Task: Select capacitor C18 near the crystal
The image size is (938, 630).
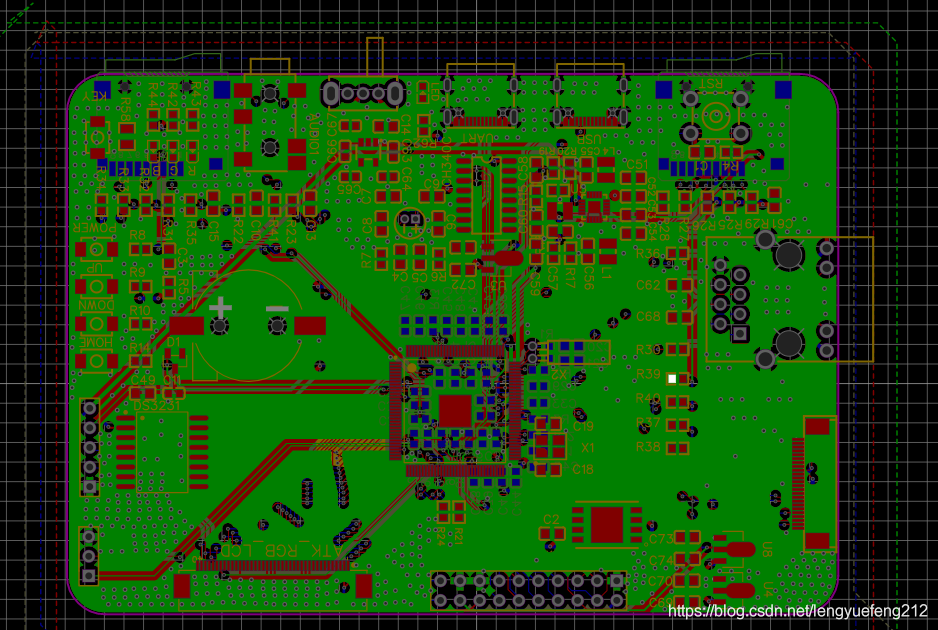Action: (549, 470)
